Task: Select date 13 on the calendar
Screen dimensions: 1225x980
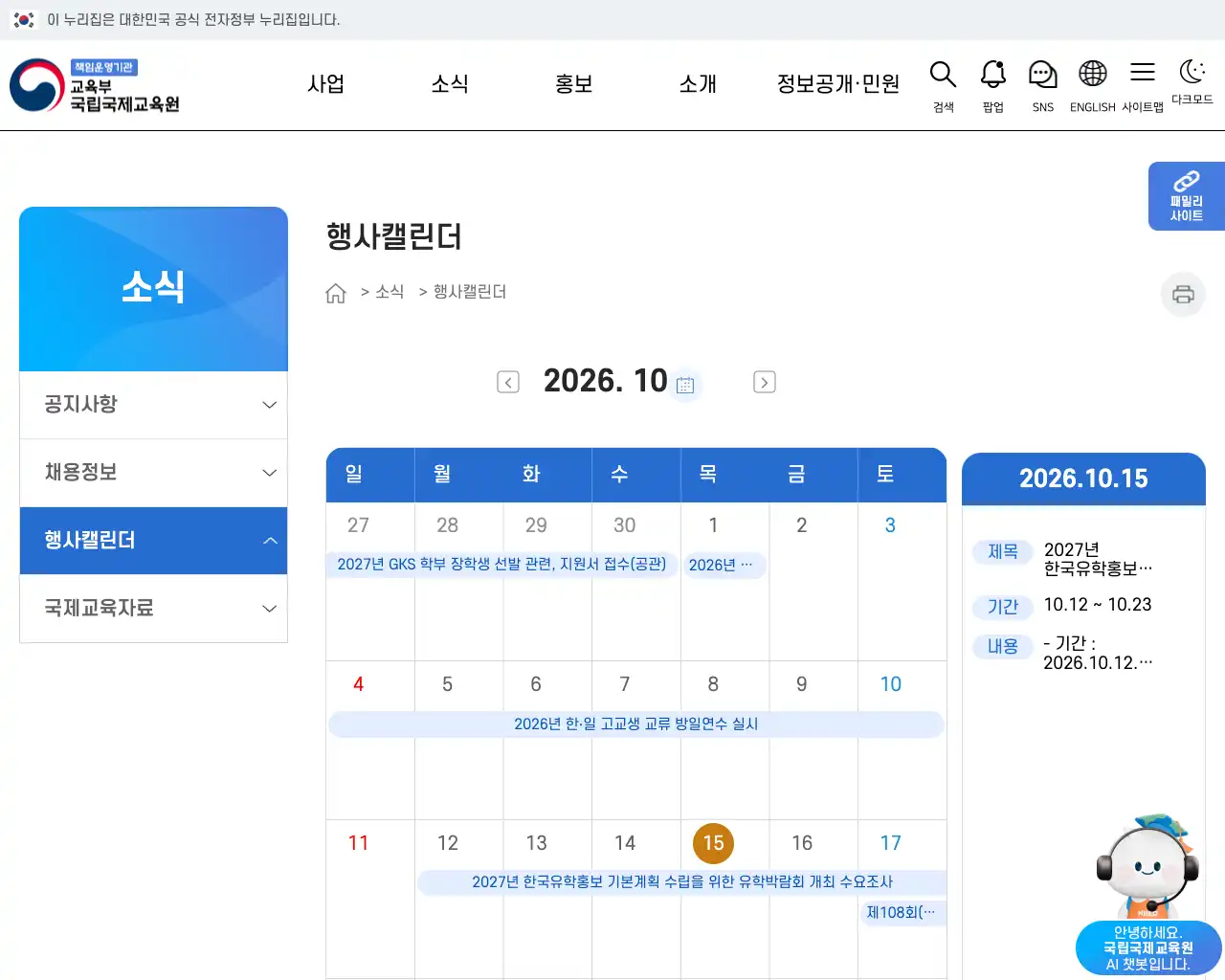Action: (536, 843)
